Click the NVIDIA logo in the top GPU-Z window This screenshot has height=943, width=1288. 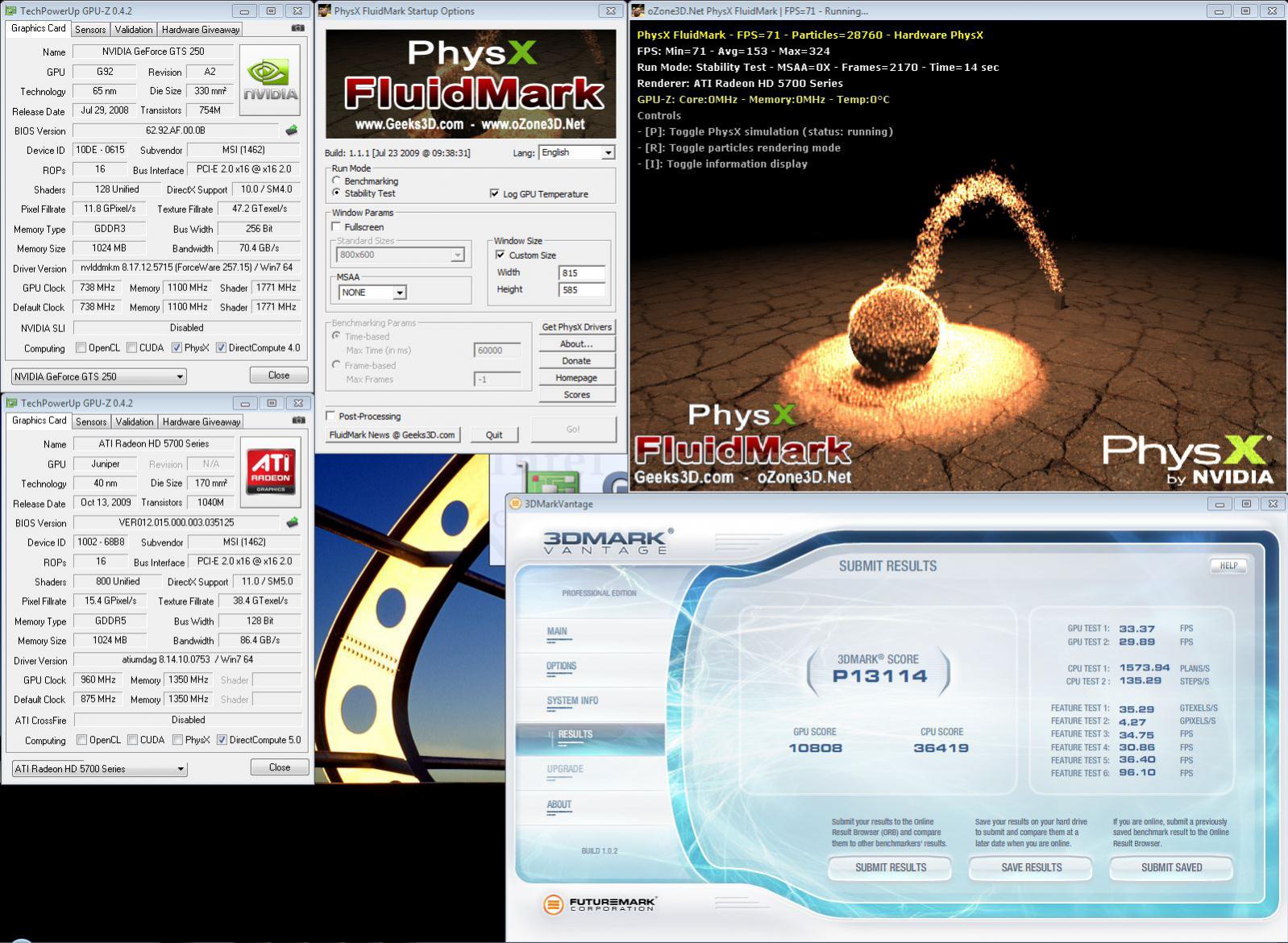tap(271, 79)
